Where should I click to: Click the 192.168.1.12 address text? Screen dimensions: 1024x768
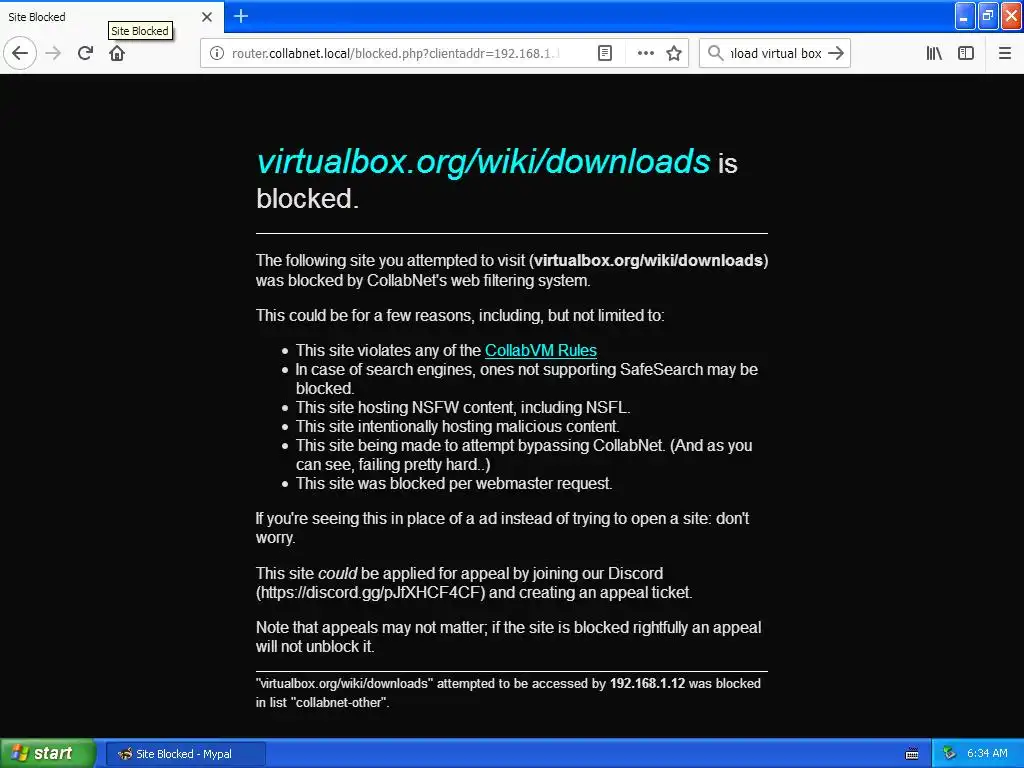[x=647, y=684]
